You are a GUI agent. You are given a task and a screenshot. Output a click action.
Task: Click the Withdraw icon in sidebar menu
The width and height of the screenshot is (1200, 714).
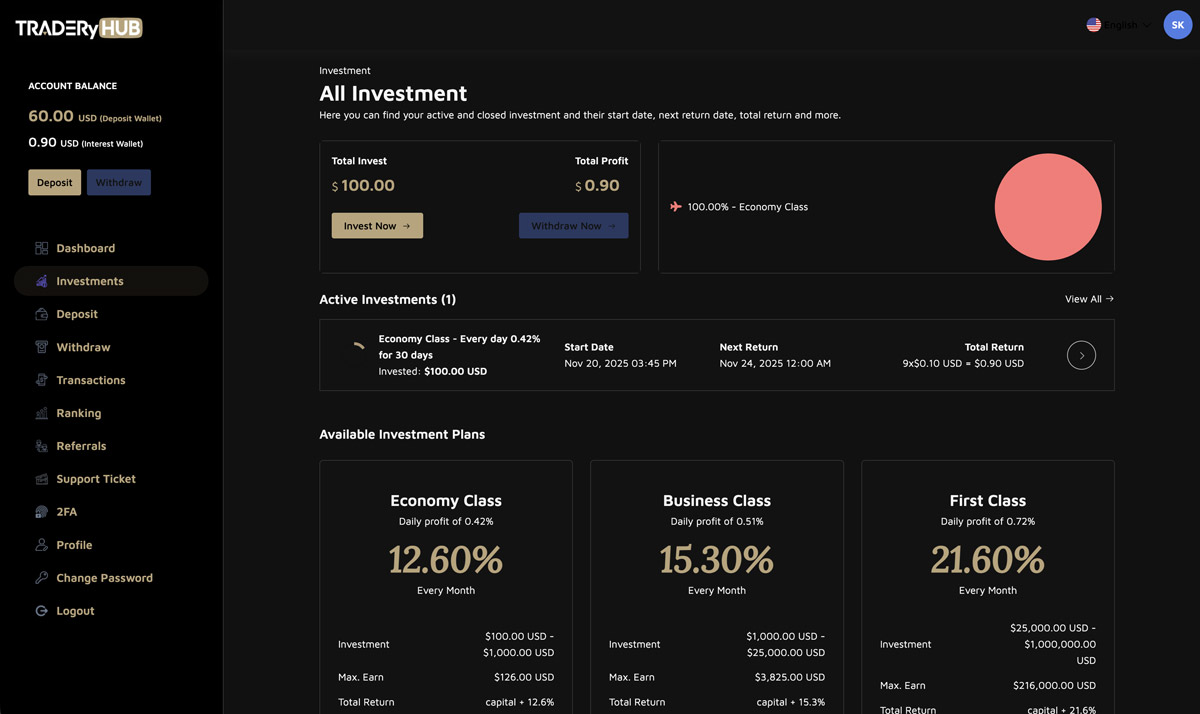click(41, 347)
